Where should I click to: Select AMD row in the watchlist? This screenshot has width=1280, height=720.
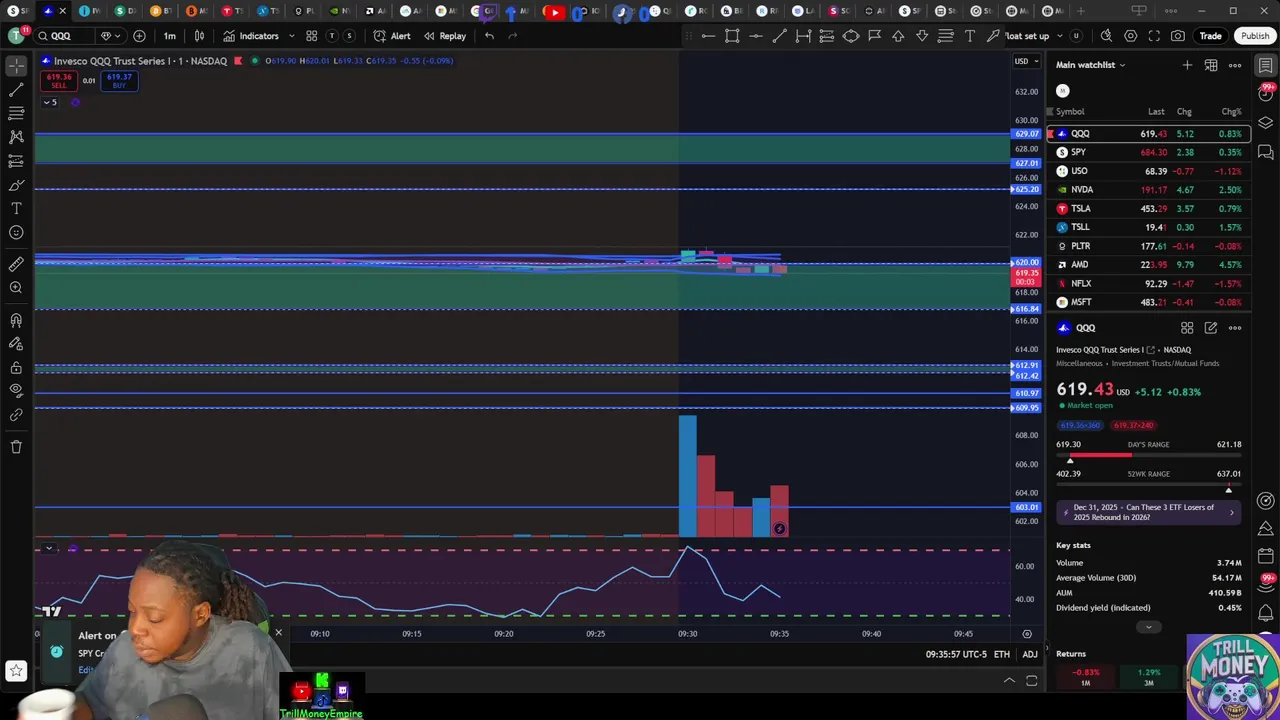click(x=1149, y=265)
